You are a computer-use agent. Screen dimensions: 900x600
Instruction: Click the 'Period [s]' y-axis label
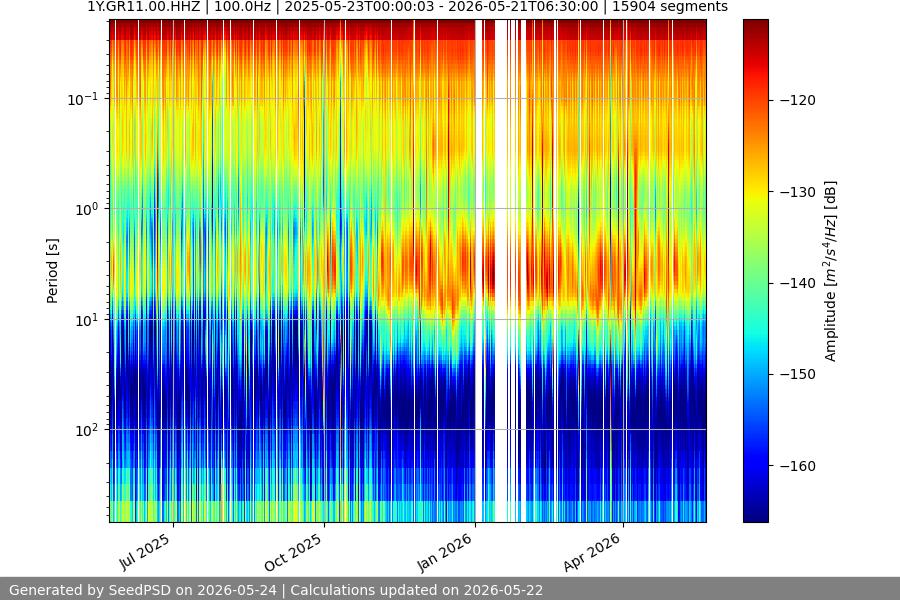52,271
